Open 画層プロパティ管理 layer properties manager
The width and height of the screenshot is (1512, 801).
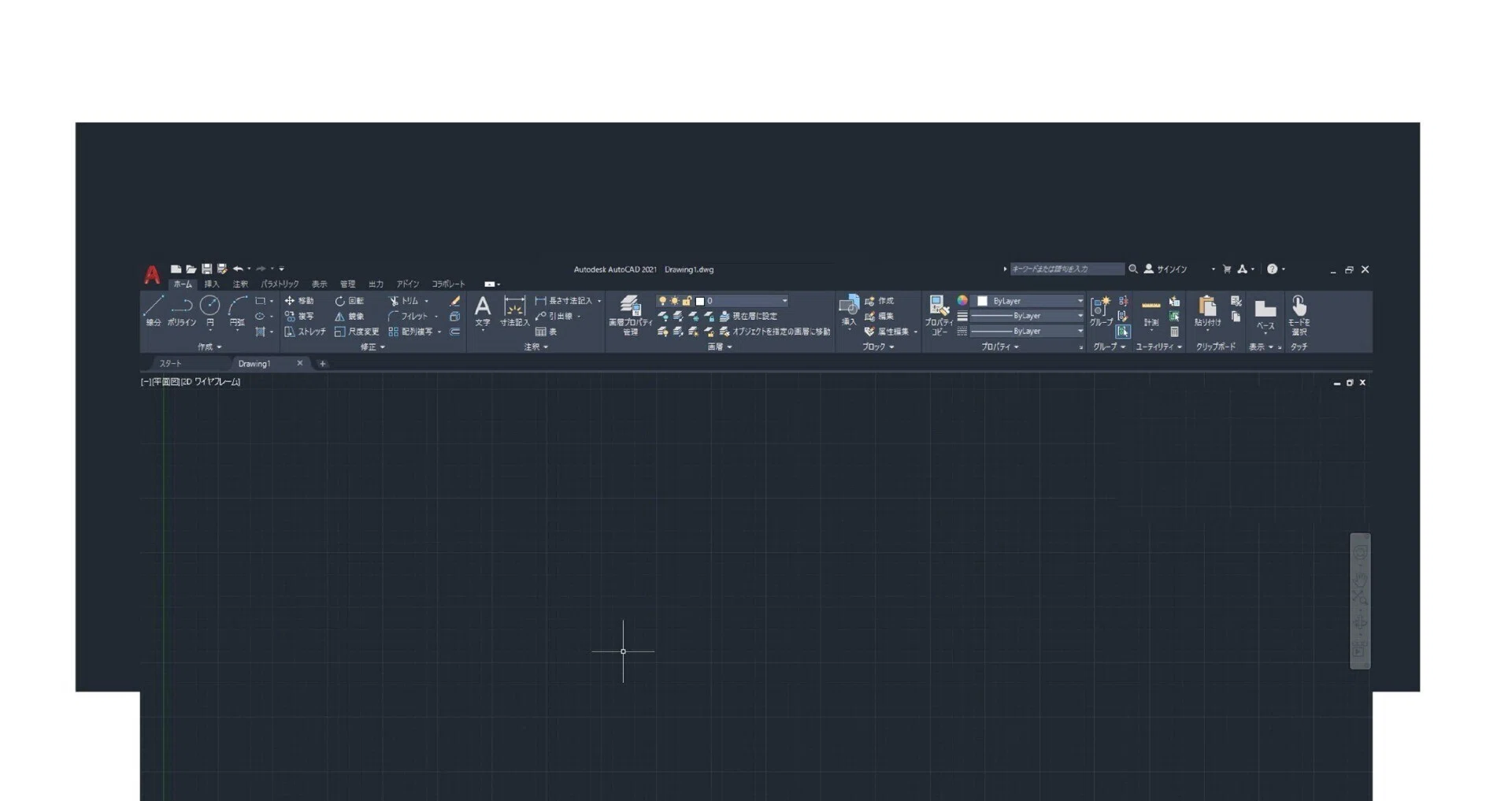click(630, 315)
